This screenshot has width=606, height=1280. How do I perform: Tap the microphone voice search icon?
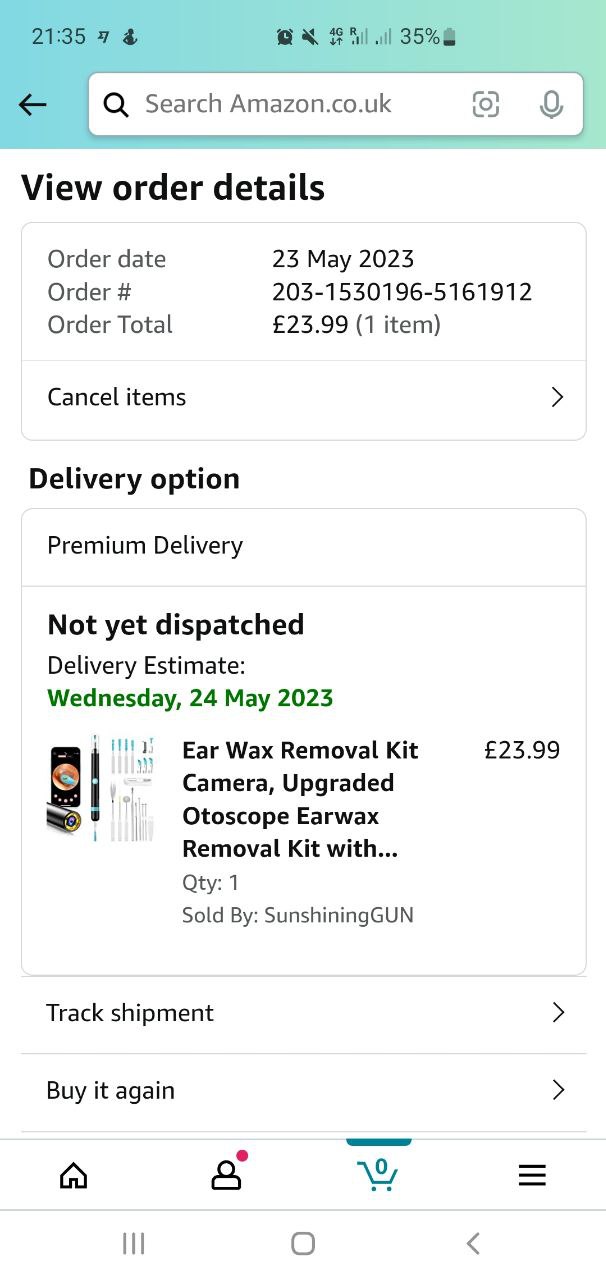click(551, 104)
